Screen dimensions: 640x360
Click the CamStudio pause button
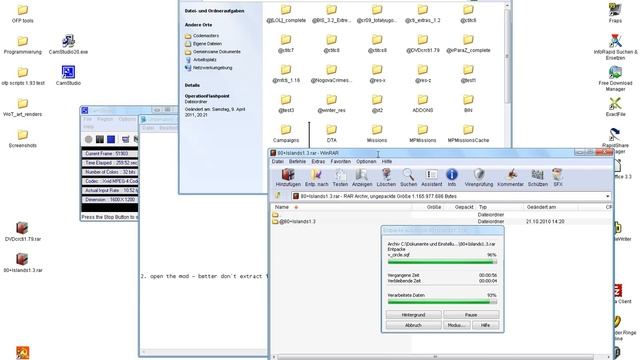[x=100, y=139]
